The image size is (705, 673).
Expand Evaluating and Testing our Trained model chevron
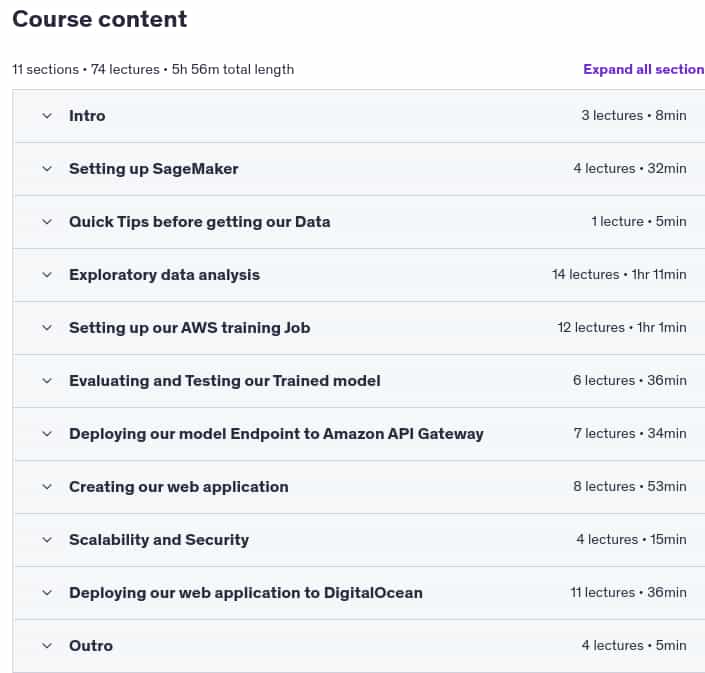point(47,381)
